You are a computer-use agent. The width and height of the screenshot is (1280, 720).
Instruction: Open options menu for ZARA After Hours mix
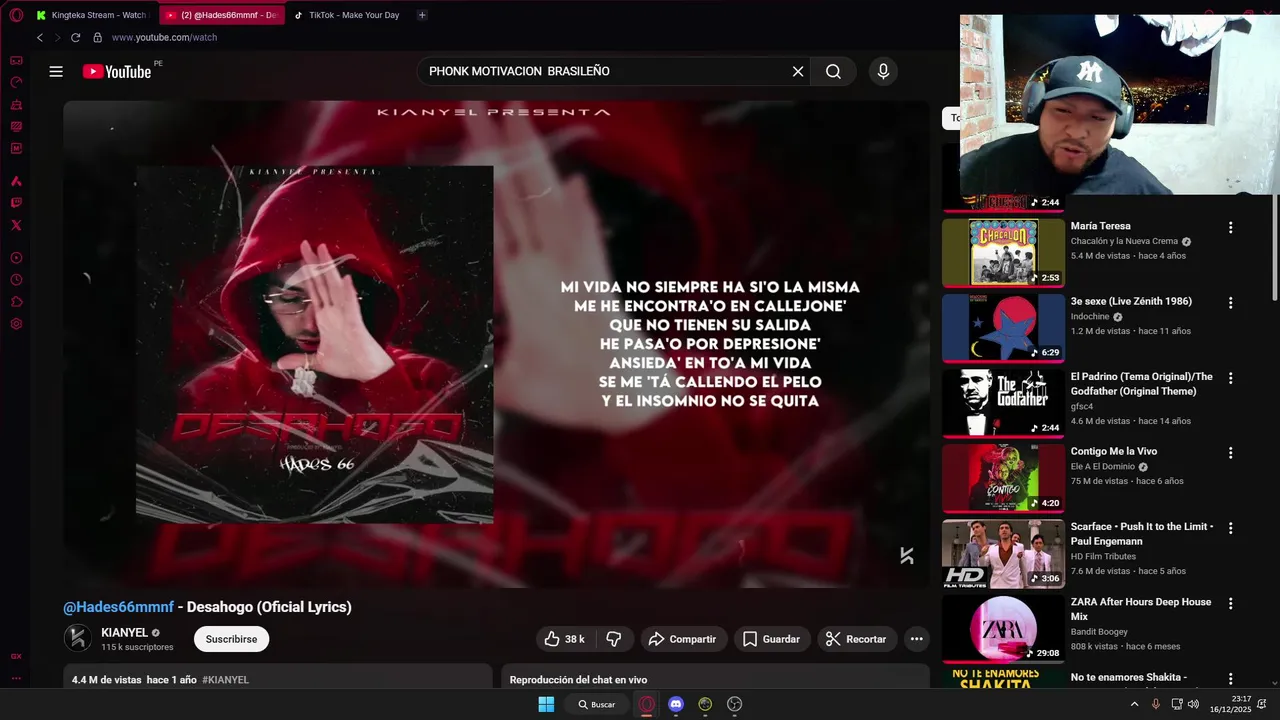pos(1230,603)
